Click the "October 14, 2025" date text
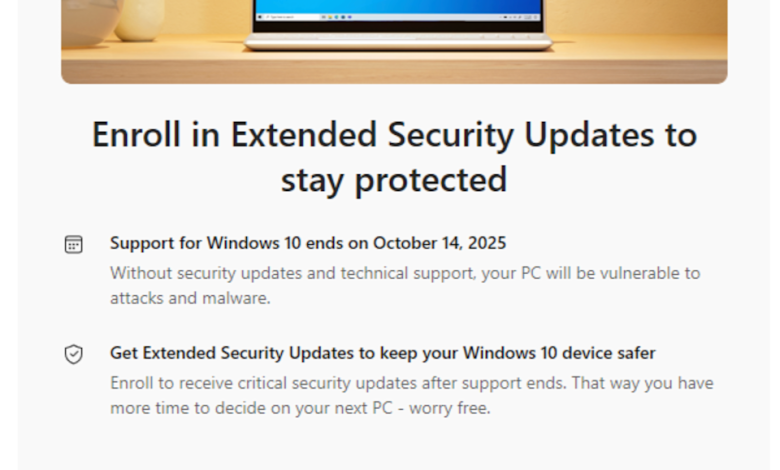Image resolution: width=780 pixels, height=470 pixels. [440, 243]
